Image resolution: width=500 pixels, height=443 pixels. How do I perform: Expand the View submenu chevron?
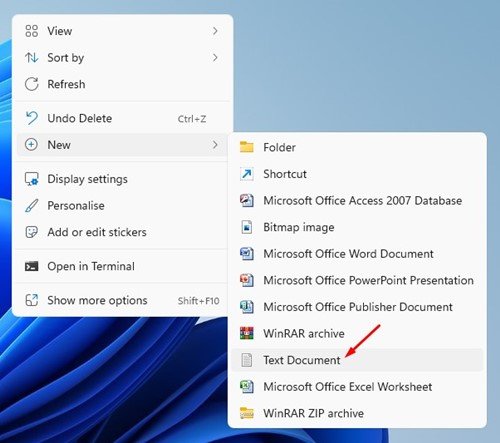(x=215, y=31)
